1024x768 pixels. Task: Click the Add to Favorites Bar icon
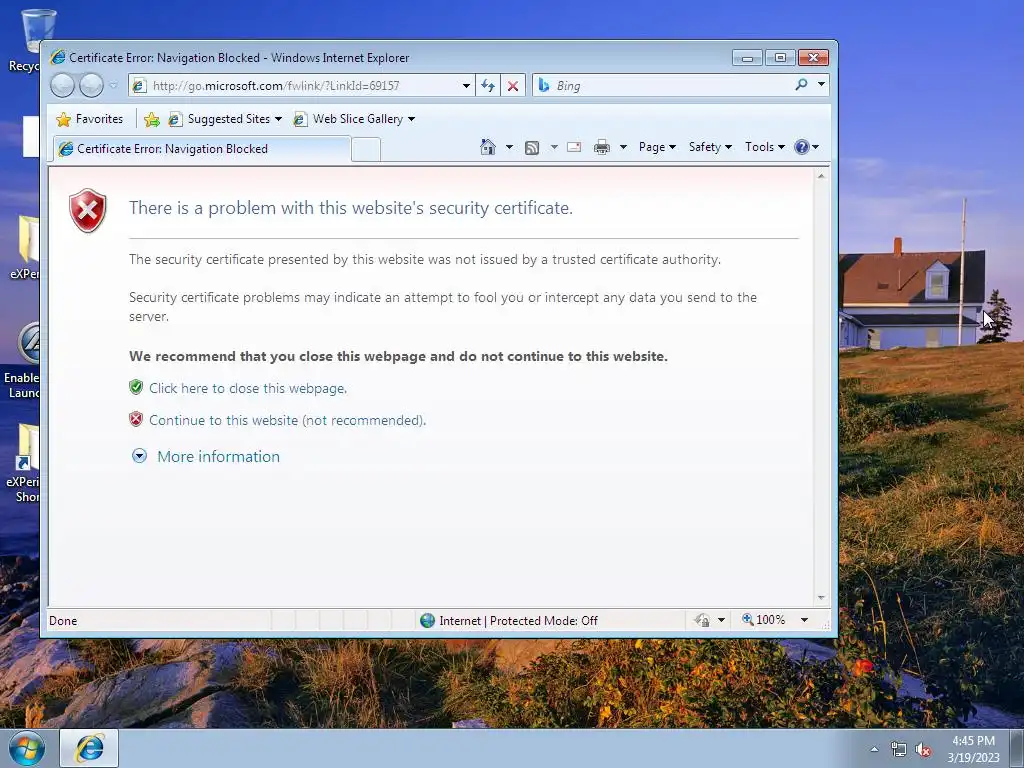(152, 119)
